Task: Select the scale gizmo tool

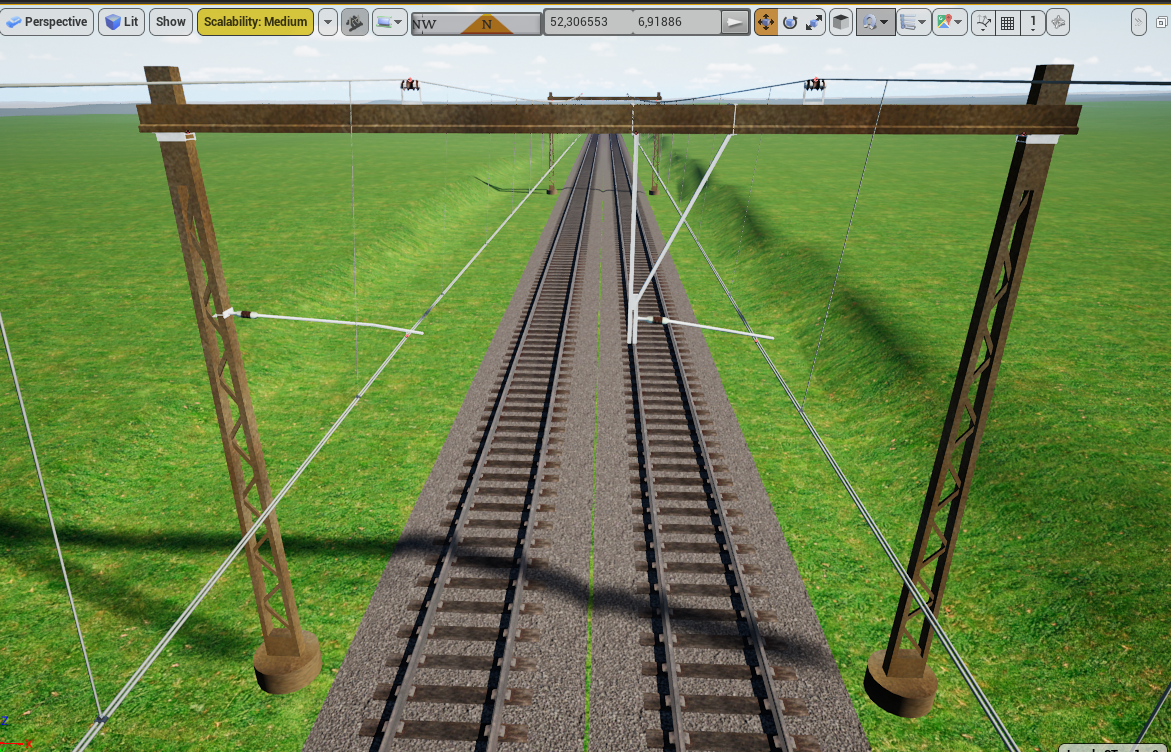Action: (x=814, y=22)
